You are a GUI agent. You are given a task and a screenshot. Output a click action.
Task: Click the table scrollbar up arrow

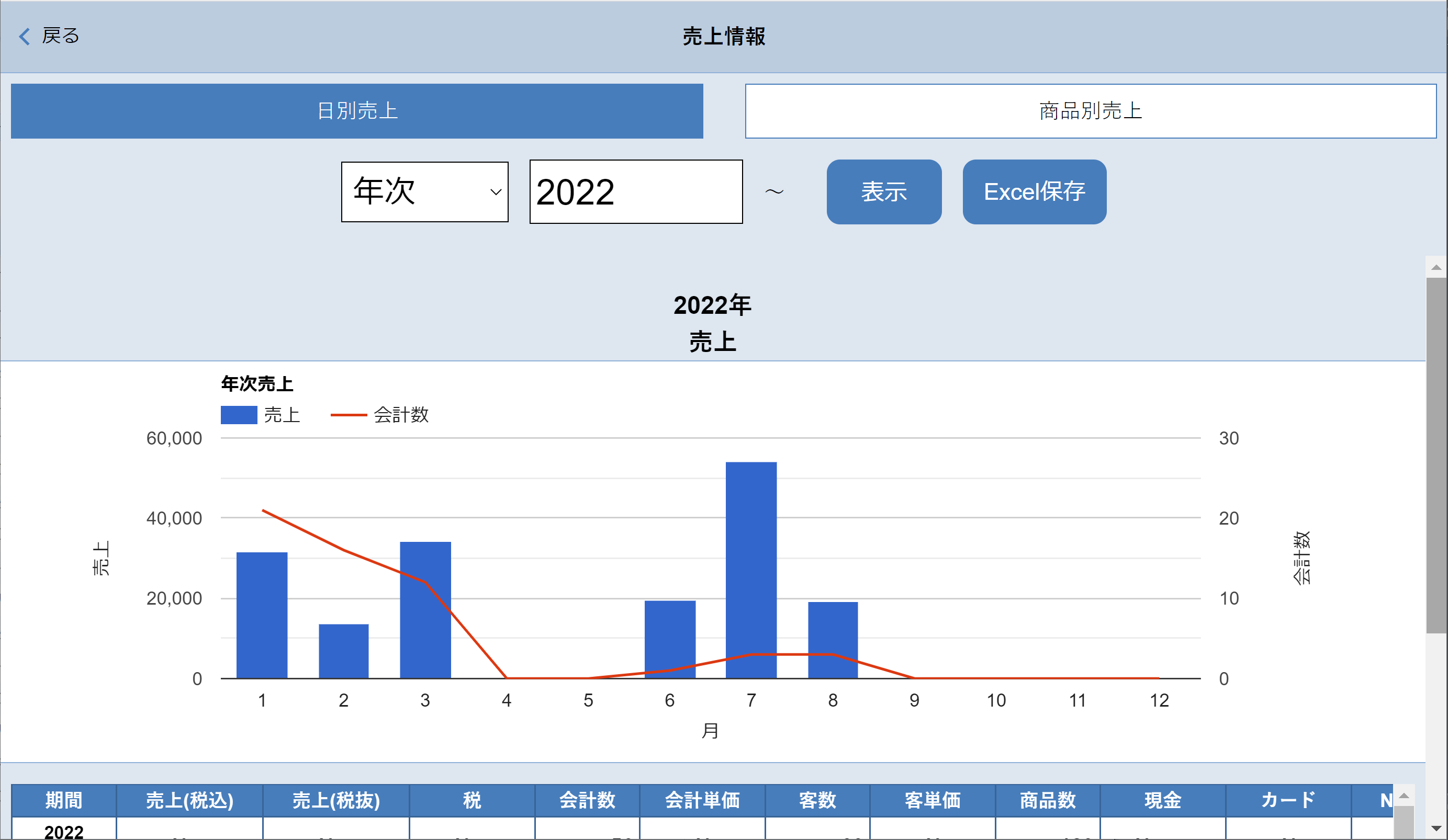click(x=1404, y=796)
